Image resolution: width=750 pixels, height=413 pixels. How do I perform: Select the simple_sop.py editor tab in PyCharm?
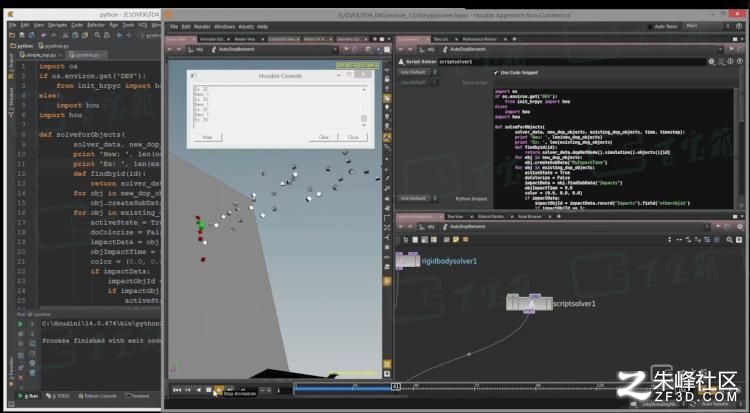[x=42, y=55]
